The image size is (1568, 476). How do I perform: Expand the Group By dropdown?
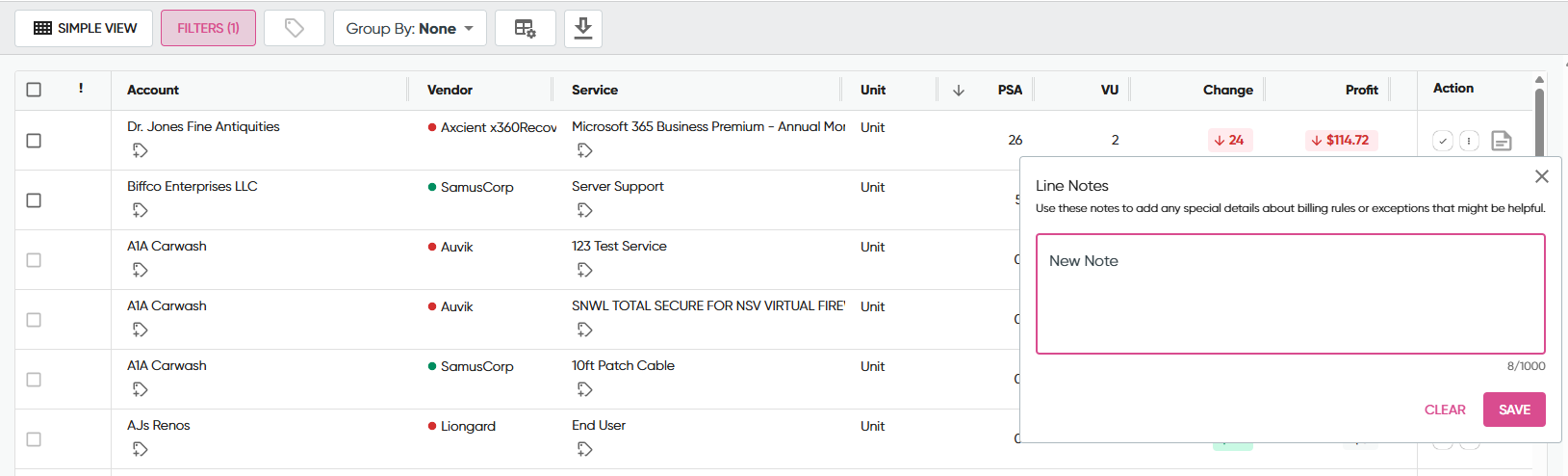[409, 29]
